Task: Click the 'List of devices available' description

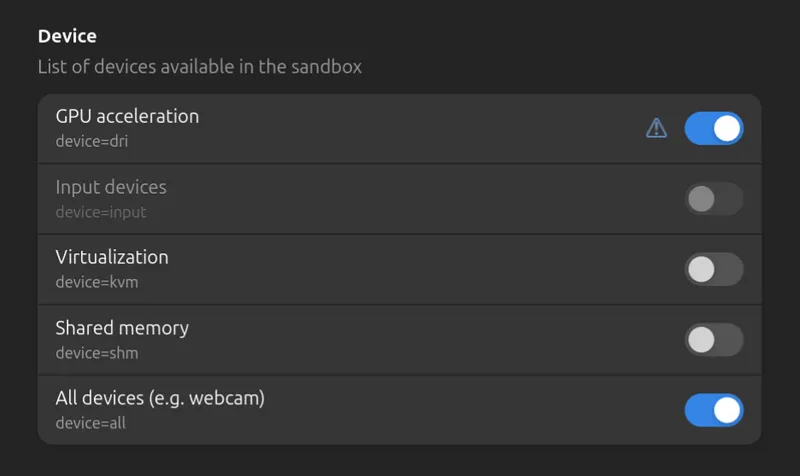Action: 199,67
